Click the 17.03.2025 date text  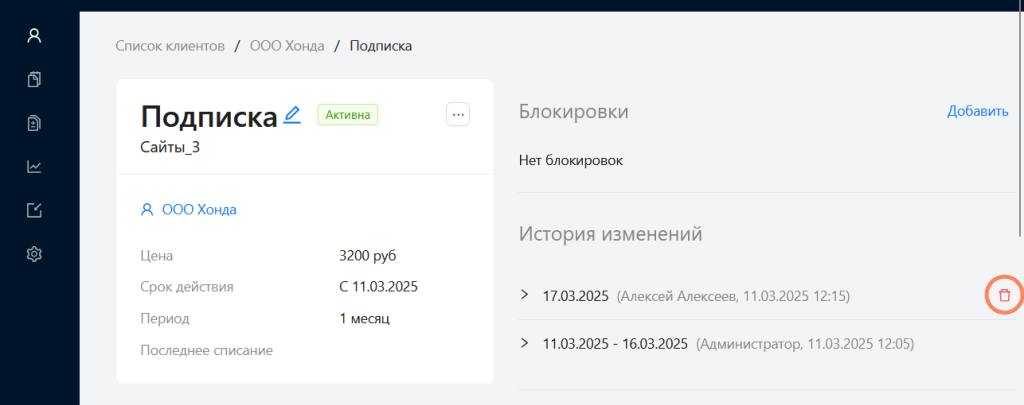point(575,296)
